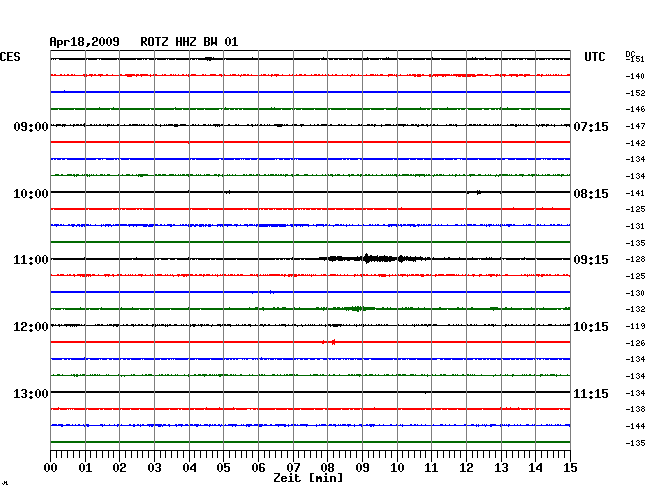Click the station title ROTZ HHZ BW 01
This screenshot has height=494, width=650.
(189, 42)
